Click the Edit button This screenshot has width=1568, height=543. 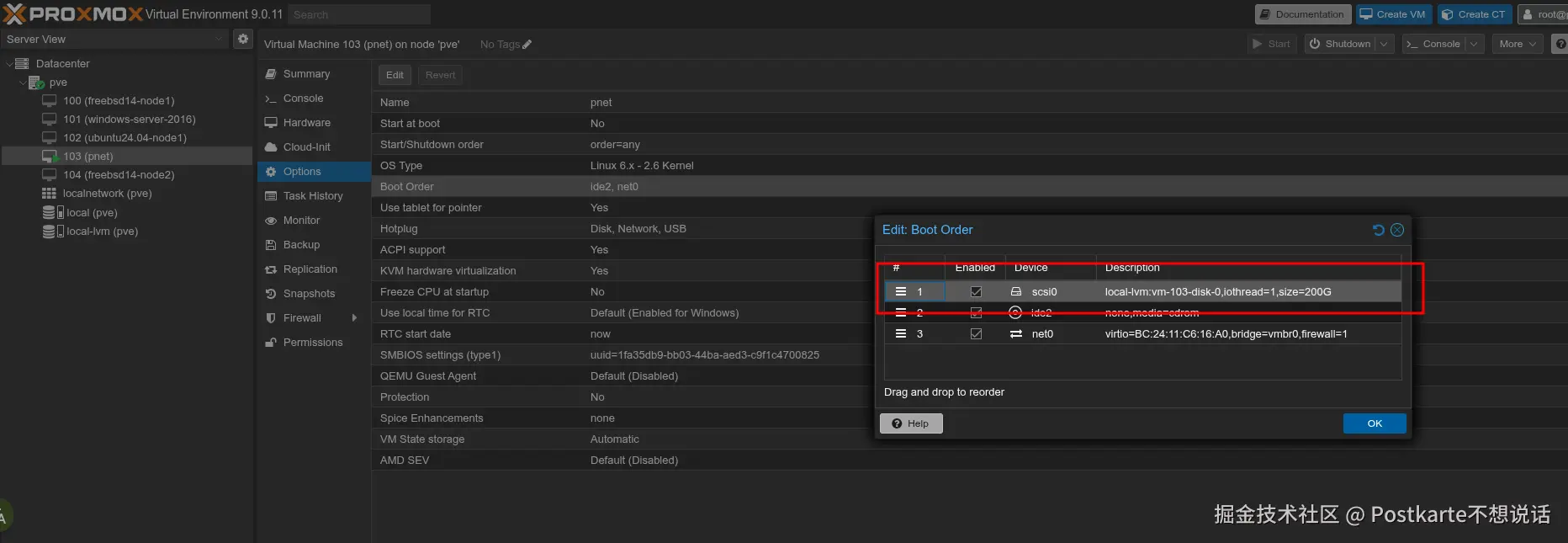[395, 75]
